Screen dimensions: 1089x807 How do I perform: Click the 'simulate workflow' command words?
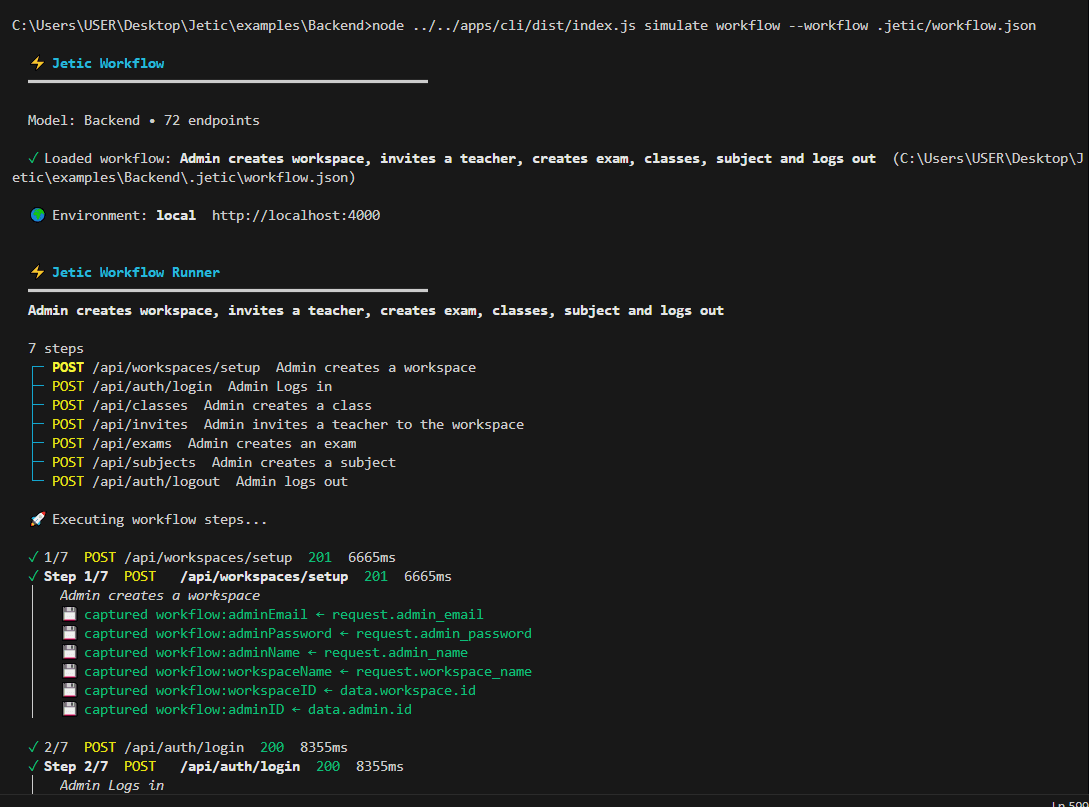712,26
